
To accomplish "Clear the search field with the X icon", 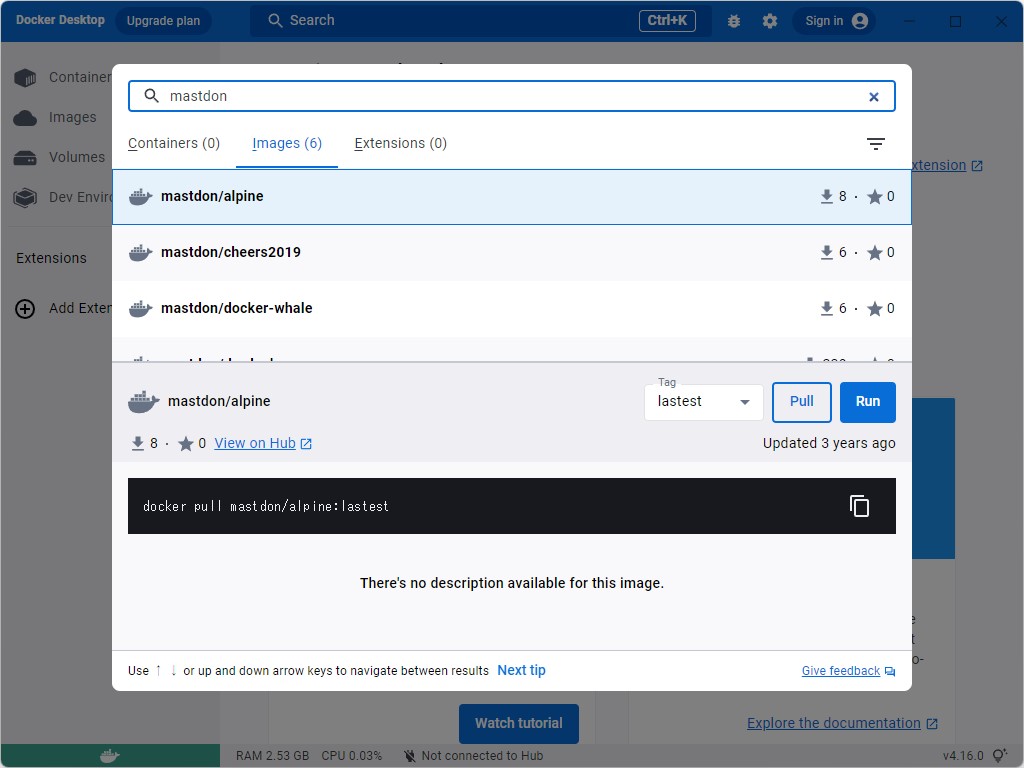I will point(873,97).
